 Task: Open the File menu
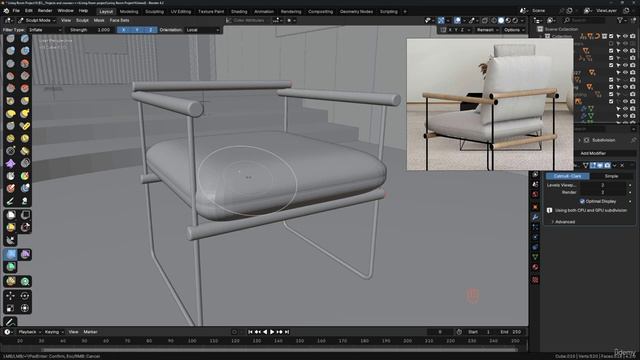click(x=16, y=11)
